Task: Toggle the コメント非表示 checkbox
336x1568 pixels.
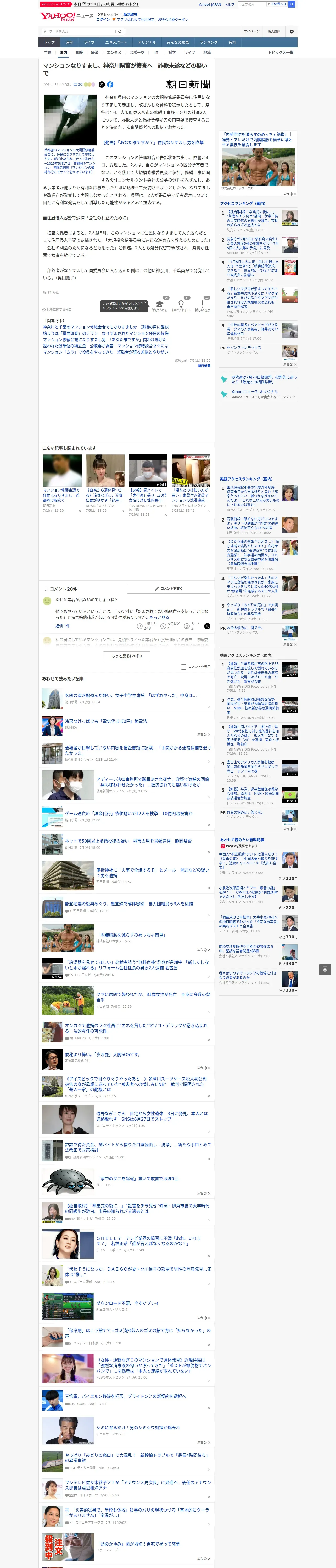Action: (183, 666)
